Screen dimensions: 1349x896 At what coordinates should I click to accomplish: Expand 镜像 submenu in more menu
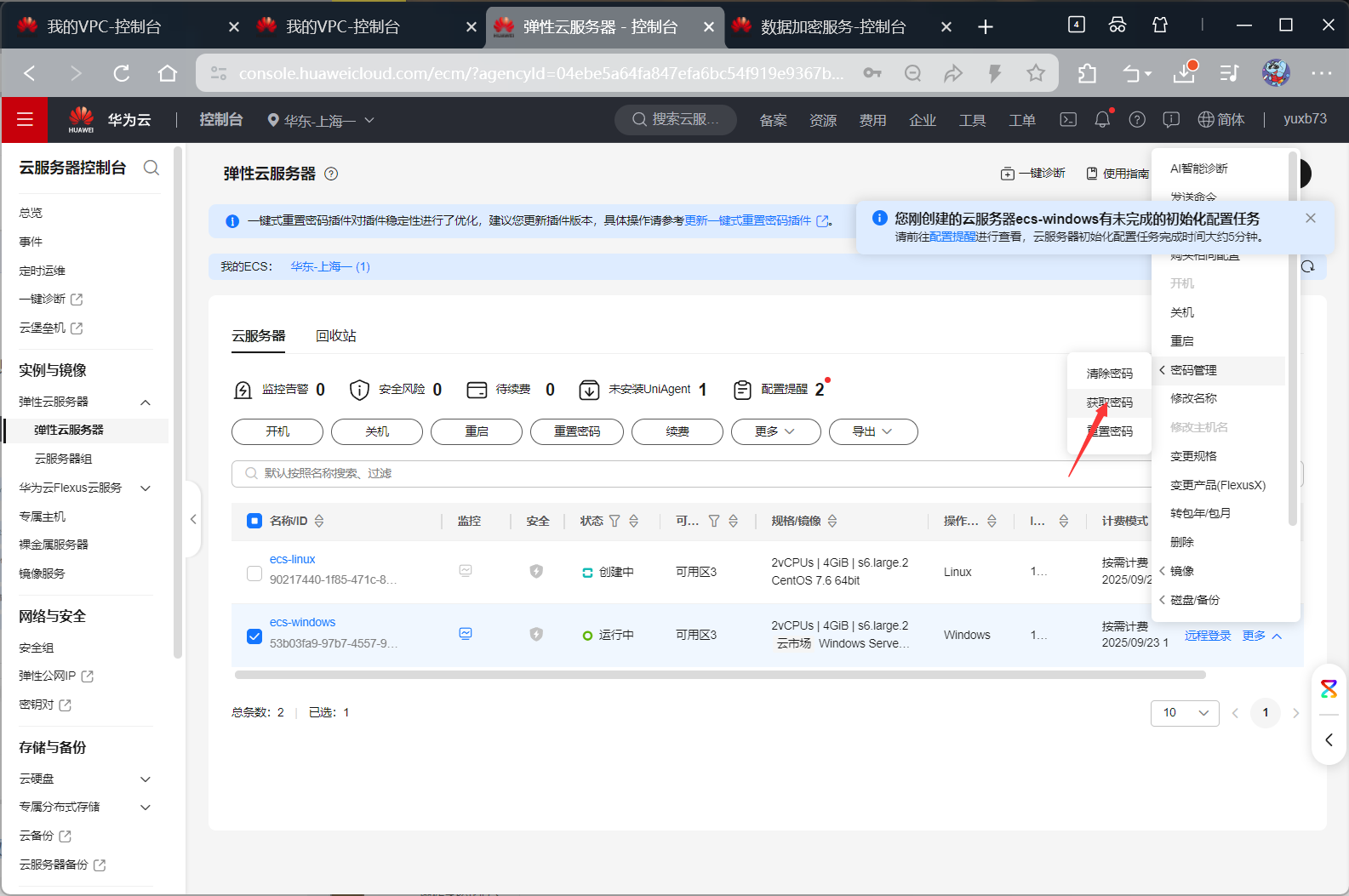coord(1181,571)
